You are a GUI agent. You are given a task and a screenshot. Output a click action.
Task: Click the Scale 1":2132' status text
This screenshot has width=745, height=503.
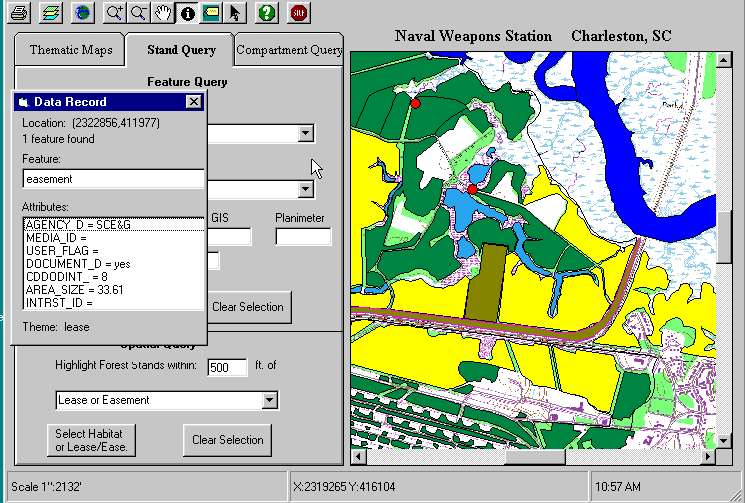47,487
